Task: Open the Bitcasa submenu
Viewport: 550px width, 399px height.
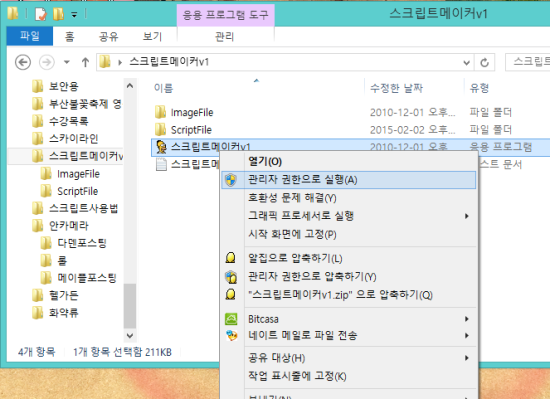Action: tap(349, 319)
